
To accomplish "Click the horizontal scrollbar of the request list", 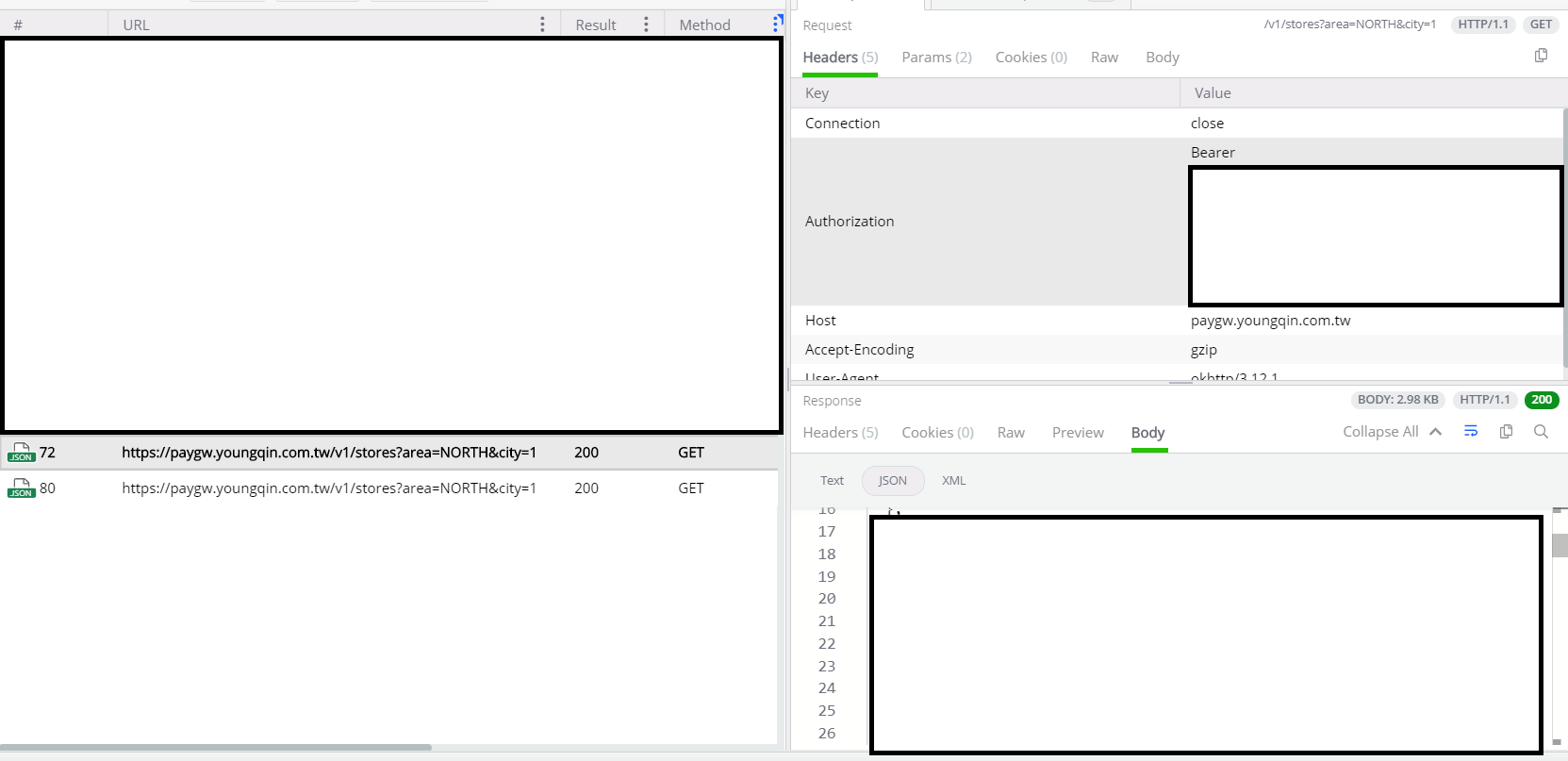I will [x=216, y=747].
